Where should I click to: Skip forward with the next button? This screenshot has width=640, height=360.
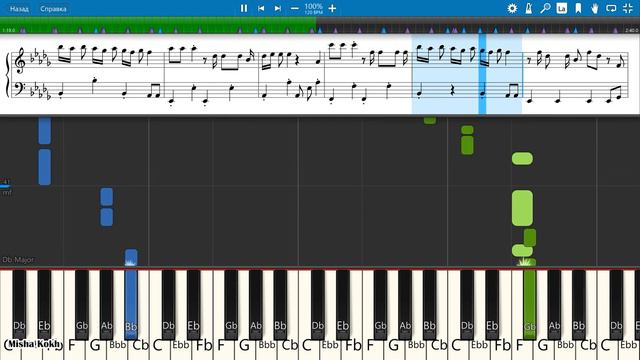[278, 8]
